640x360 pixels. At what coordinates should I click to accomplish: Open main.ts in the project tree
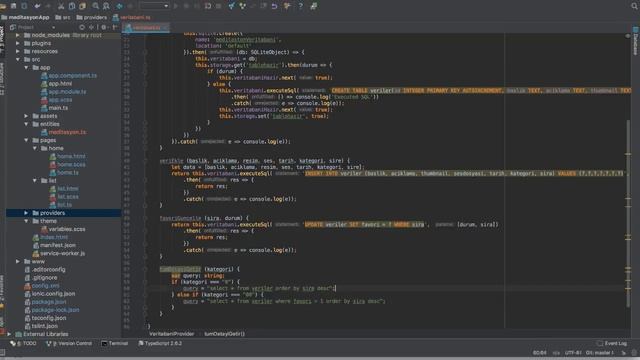[x=58, y=108]
